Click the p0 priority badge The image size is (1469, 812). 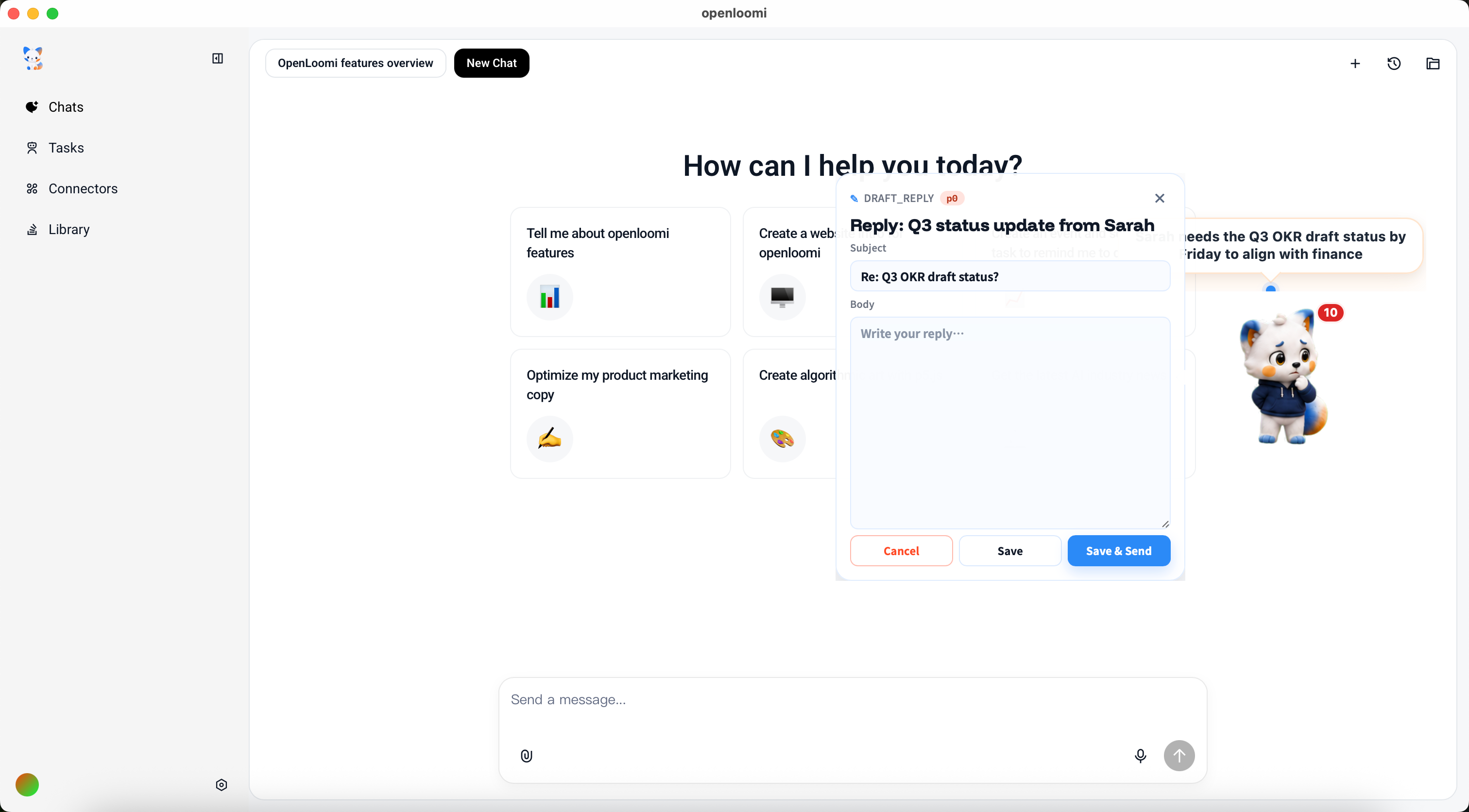pyautogui.click(x=952, y=199)
